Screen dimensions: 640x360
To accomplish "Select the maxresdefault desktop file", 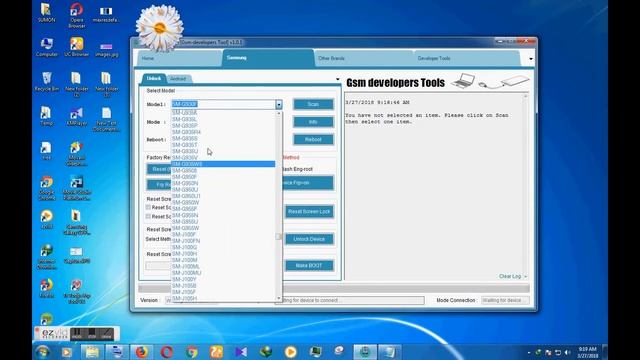I will click(x=106, y=14).
